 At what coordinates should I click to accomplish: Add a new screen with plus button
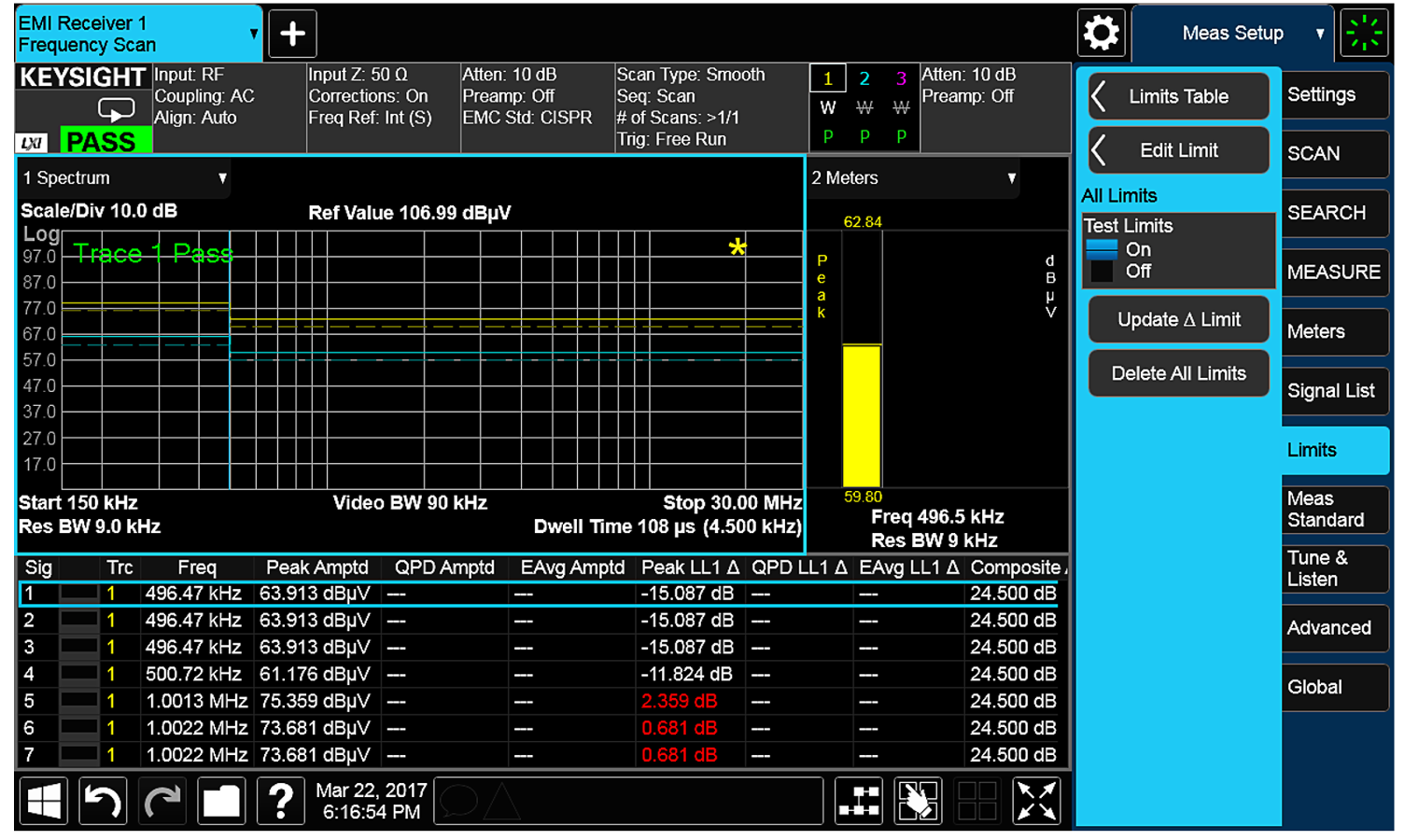click(293, 34)
